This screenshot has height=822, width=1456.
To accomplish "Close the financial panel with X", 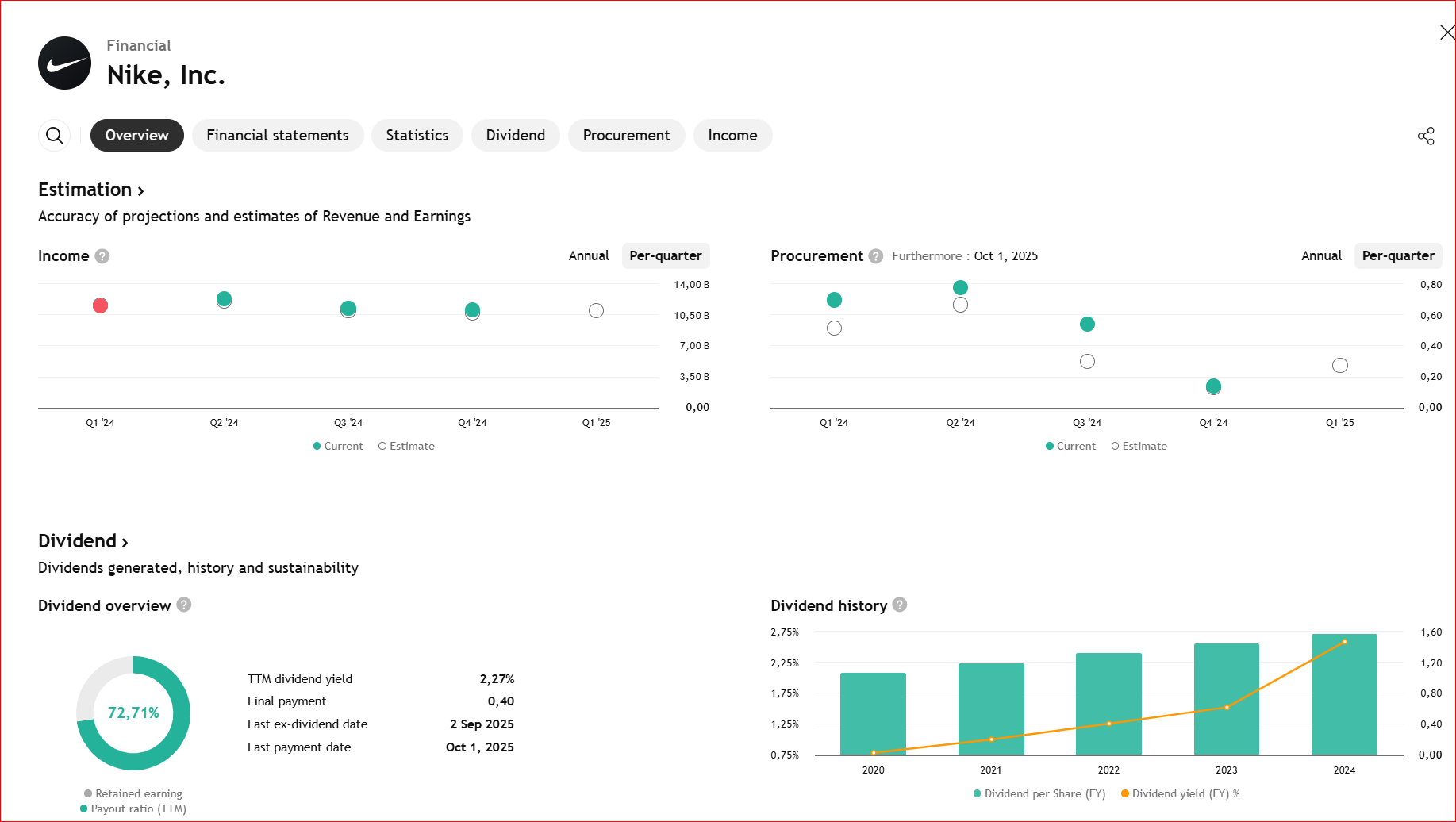I will coord(1446,33).
